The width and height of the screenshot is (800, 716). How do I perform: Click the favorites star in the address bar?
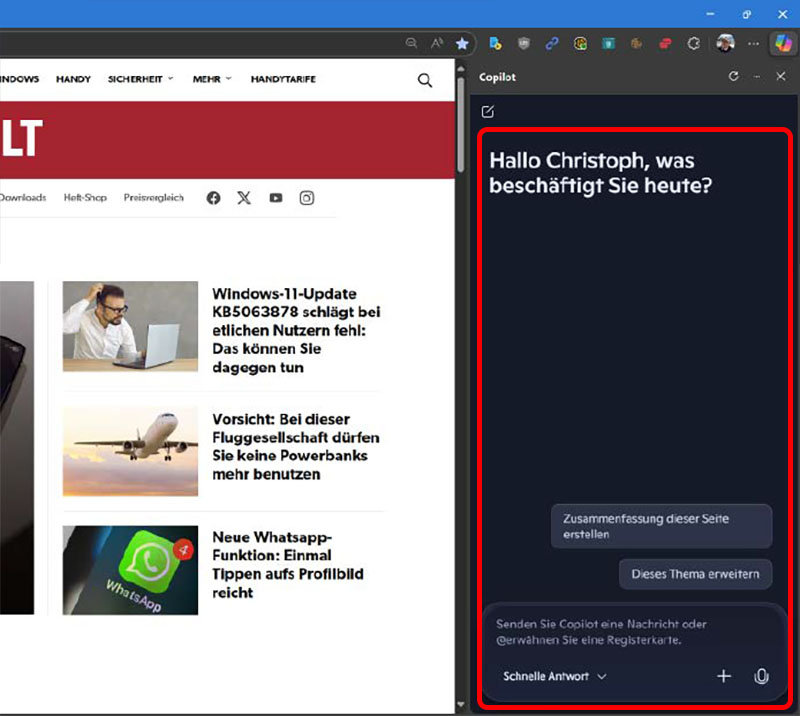[x=462, y=43]
